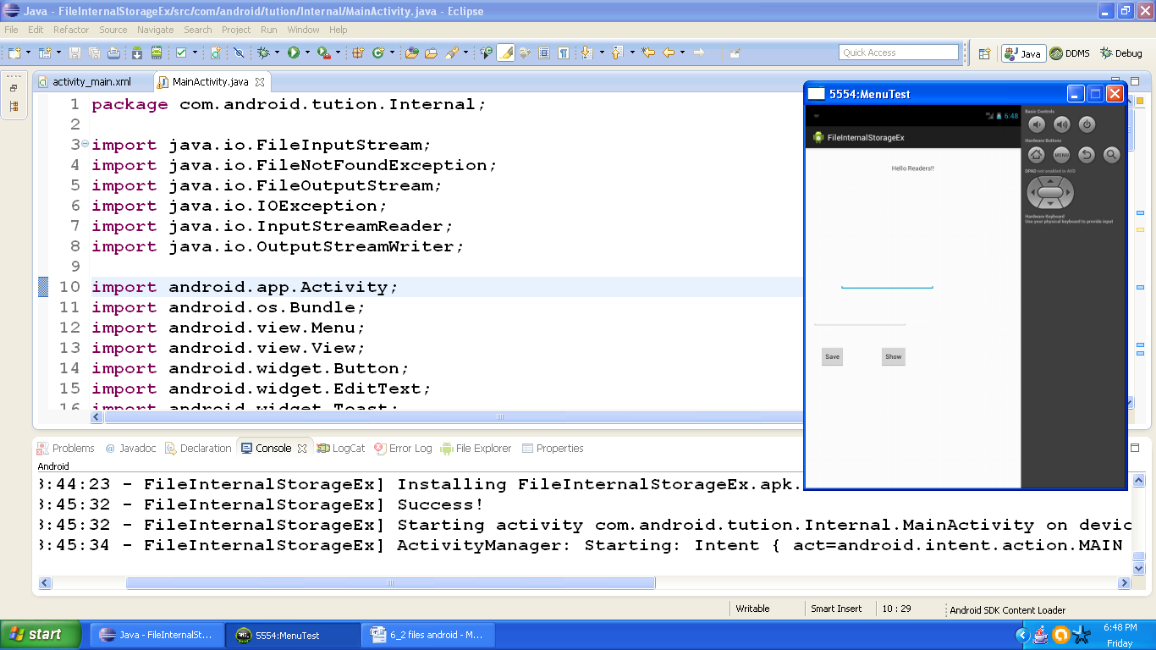Run the app using the green Run icon

(294, 51)
